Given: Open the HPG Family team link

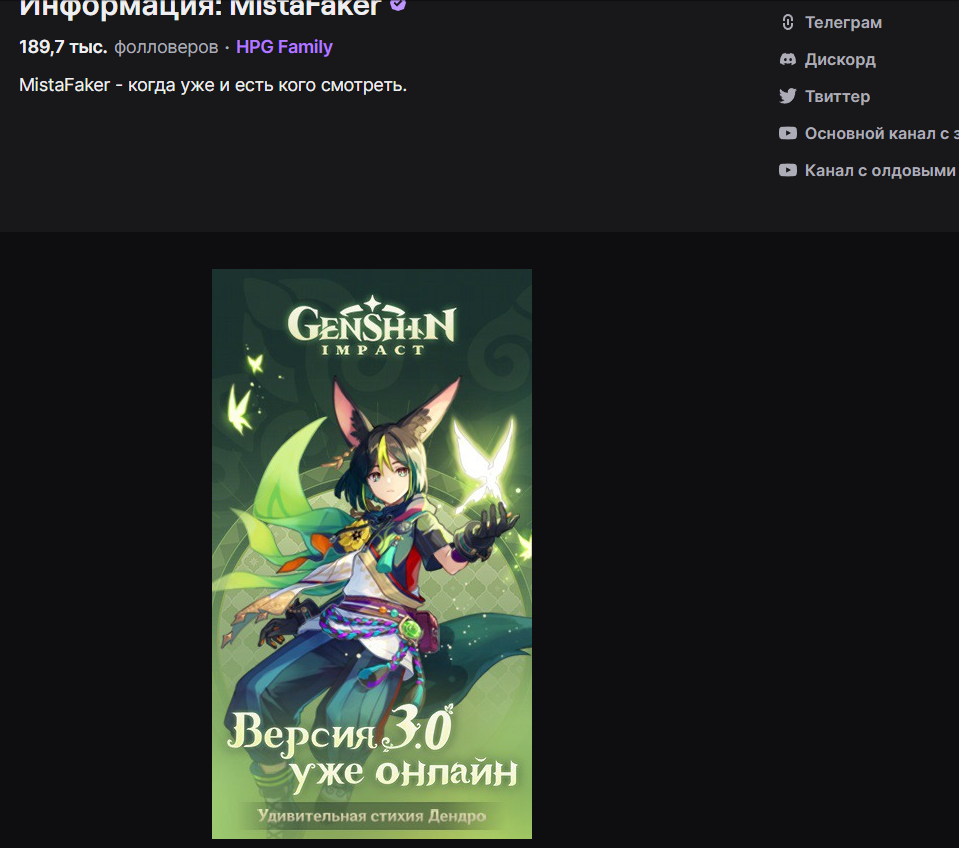Looking at the screenshot, I should 284,47.
